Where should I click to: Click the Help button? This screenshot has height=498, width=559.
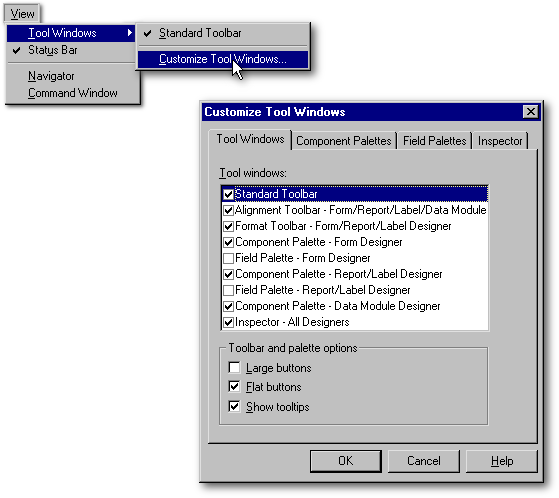[x=502, y=461]
